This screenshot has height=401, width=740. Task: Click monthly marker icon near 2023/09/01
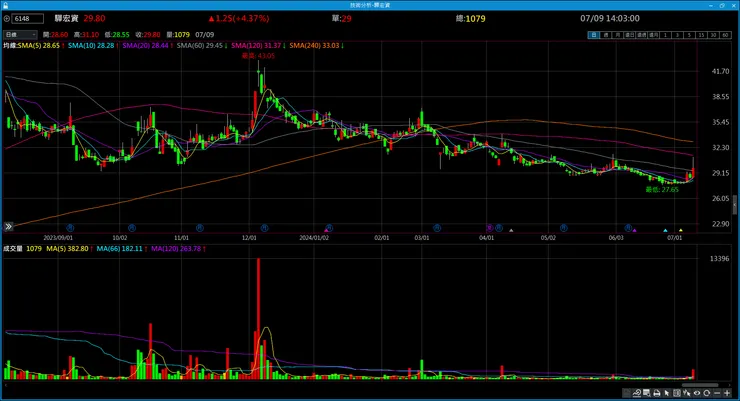tap(70, 228)
